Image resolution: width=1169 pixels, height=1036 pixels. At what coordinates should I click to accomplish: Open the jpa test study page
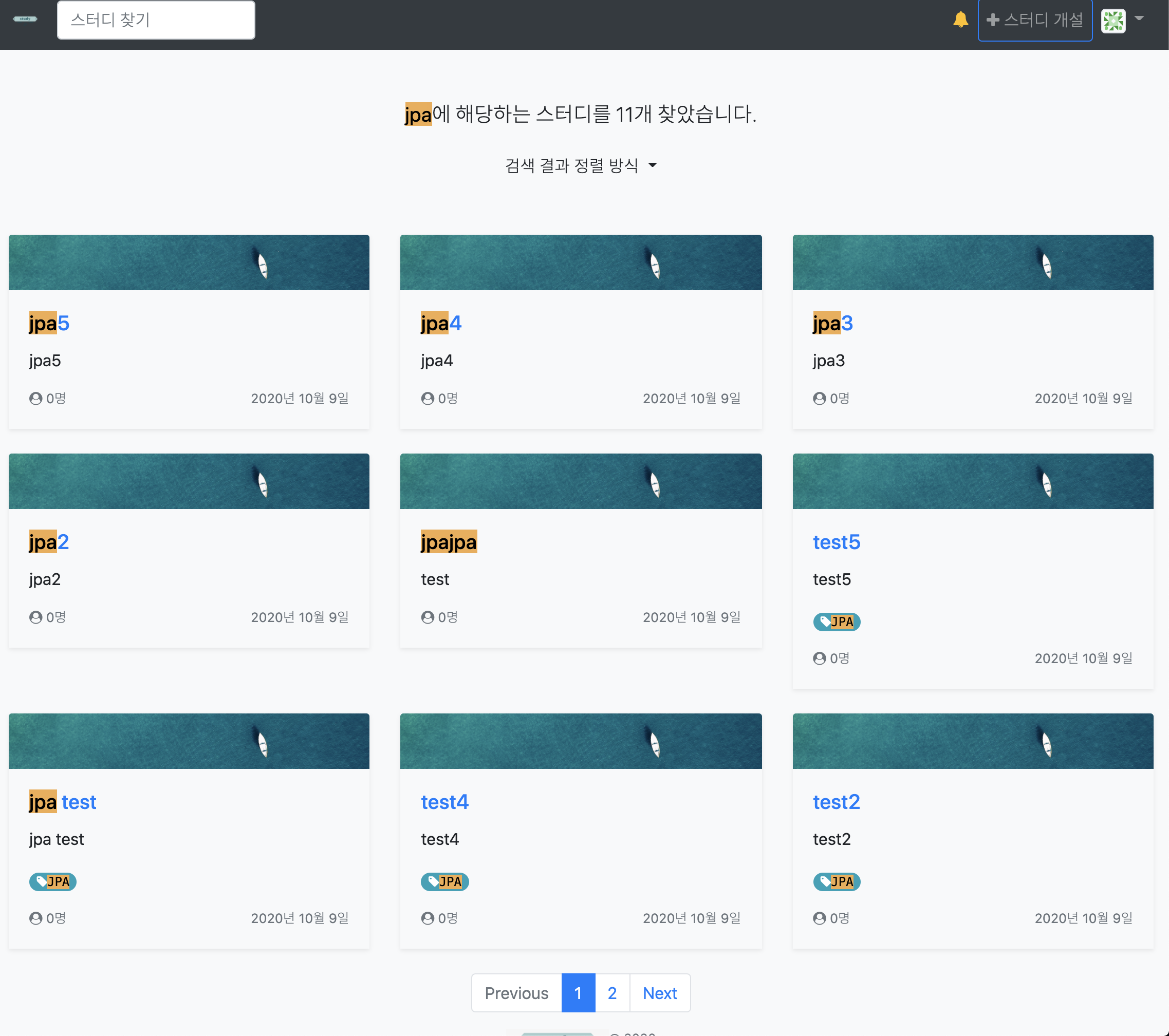tap(62, 802)
